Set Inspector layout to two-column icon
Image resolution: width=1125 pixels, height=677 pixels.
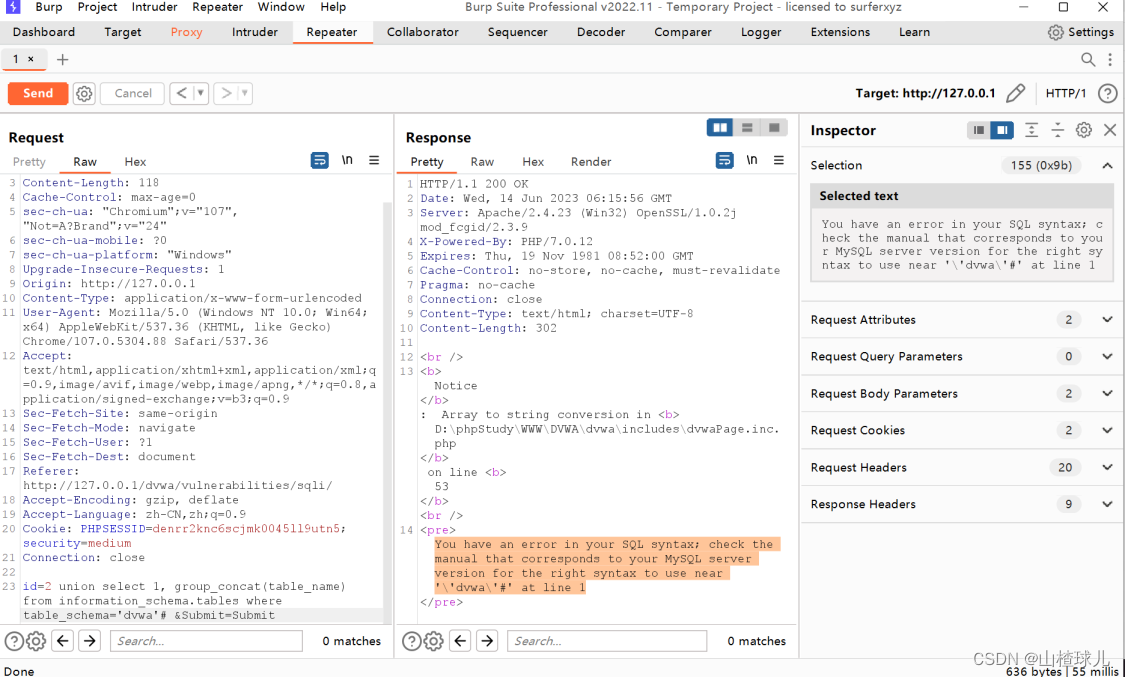coord(1002,131)
